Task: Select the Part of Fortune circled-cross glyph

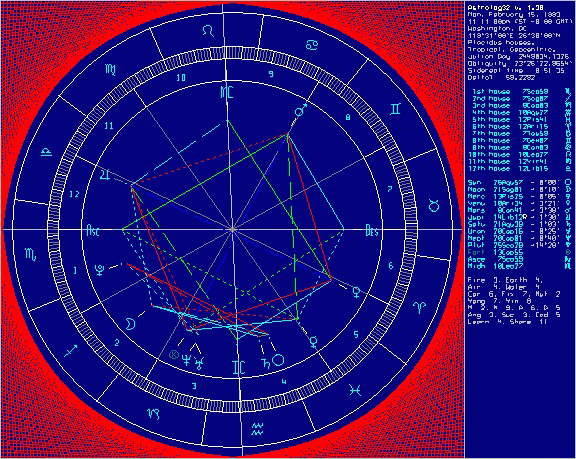Action: 173,355
